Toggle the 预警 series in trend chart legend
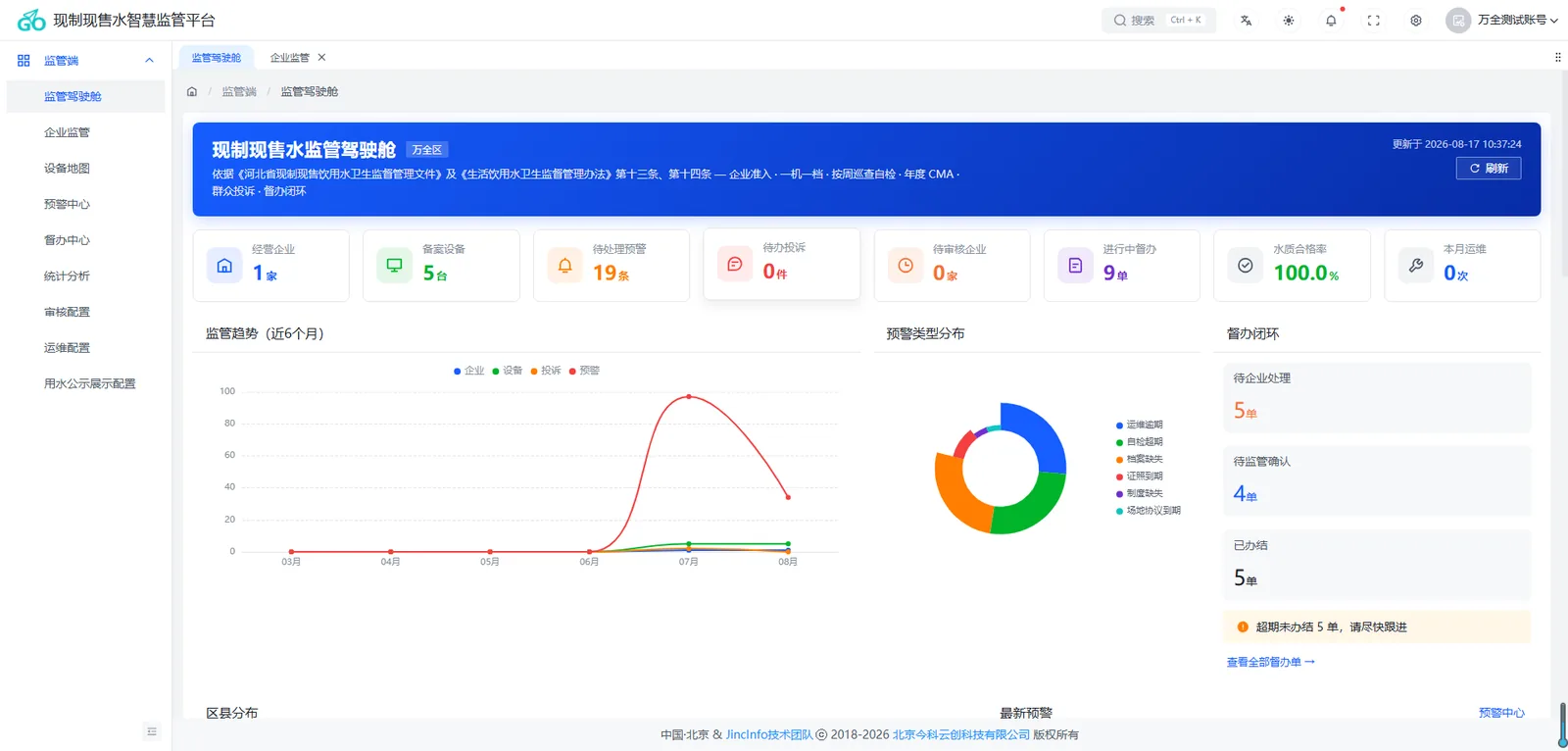1568x751 pixels. pos(584,371)
